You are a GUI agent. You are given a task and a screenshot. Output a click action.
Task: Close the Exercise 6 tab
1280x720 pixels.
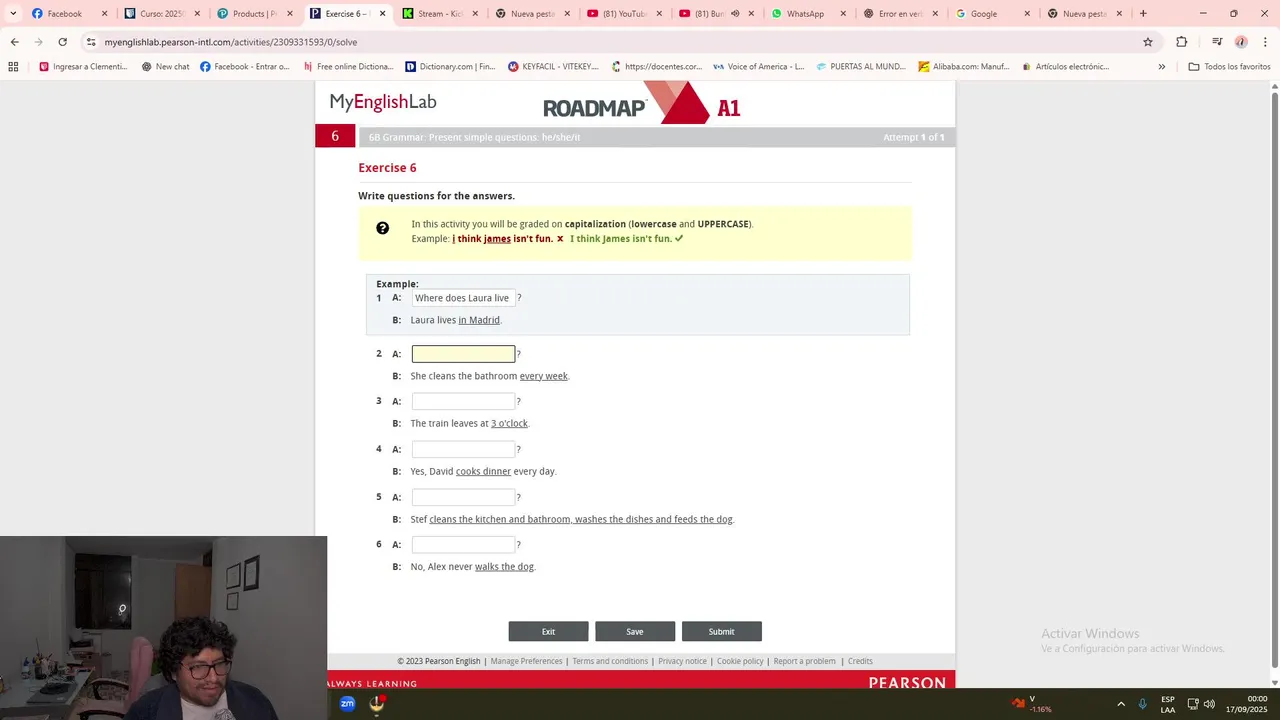coord(382,14)
